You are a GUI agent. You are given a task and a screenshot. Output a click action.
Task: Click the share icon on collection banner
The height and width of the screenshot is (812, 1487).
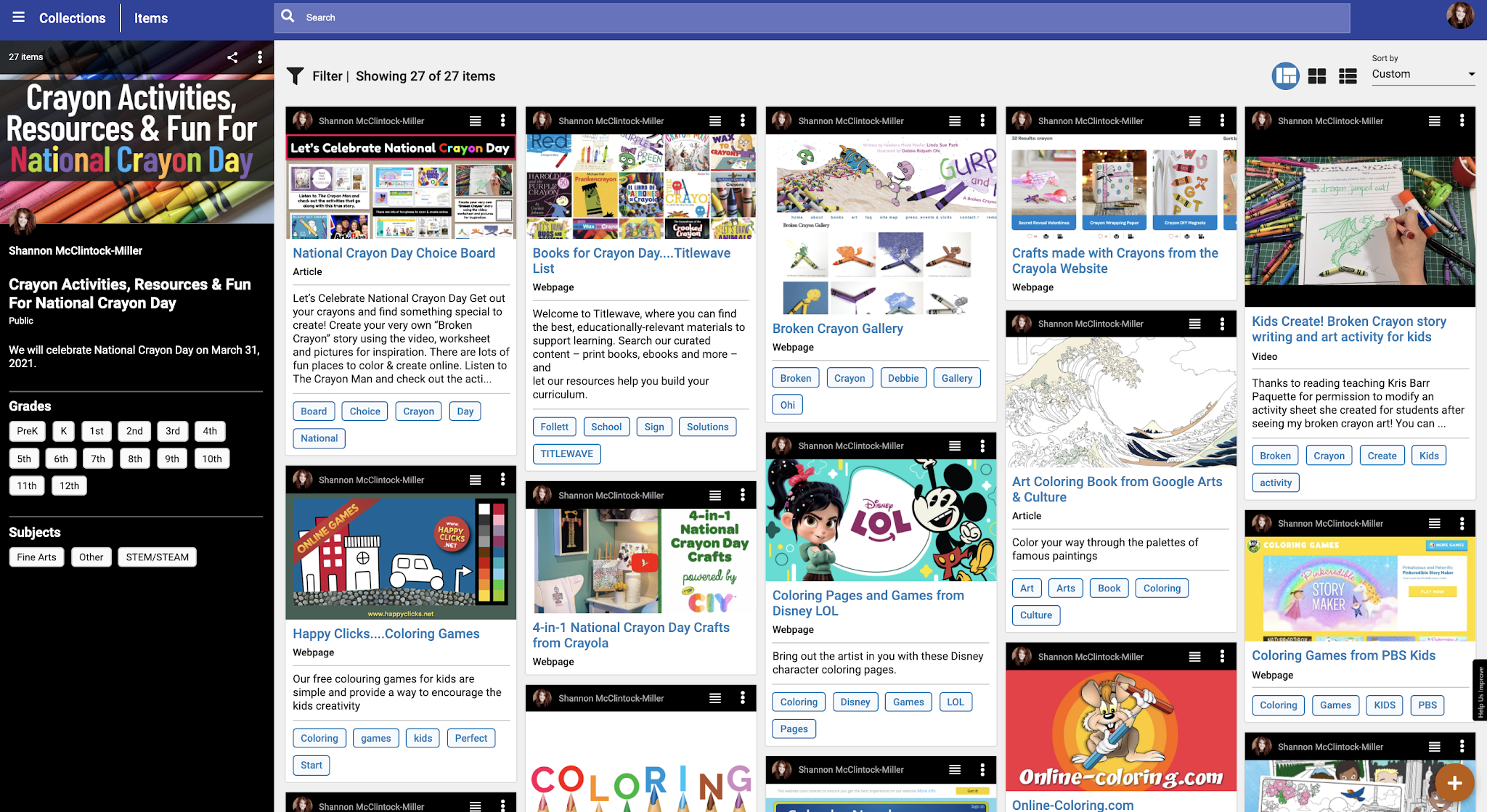click(x=232, y=57)
